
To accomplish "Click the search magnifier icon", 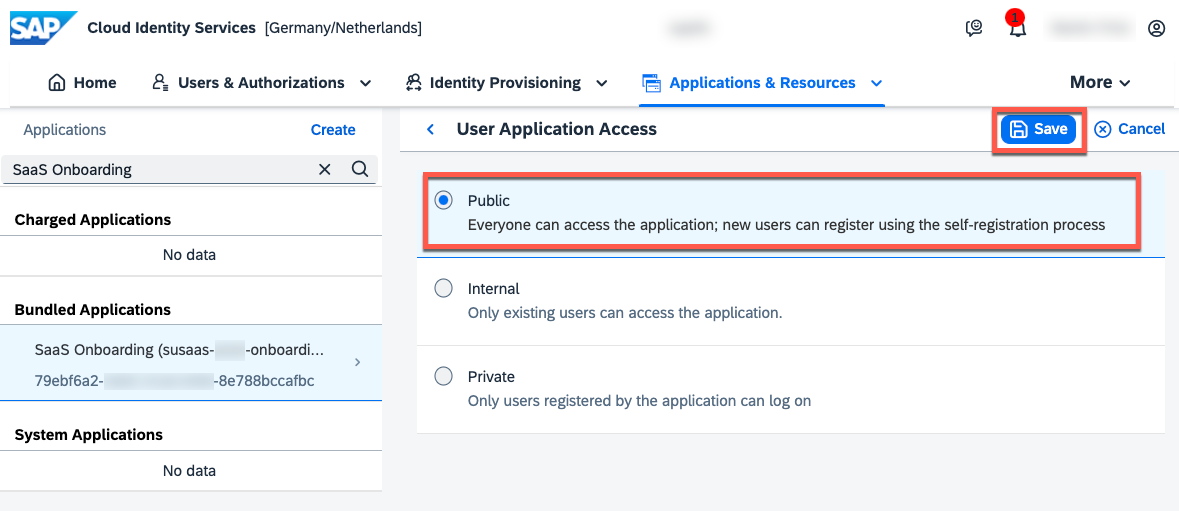I will (359, 169).
